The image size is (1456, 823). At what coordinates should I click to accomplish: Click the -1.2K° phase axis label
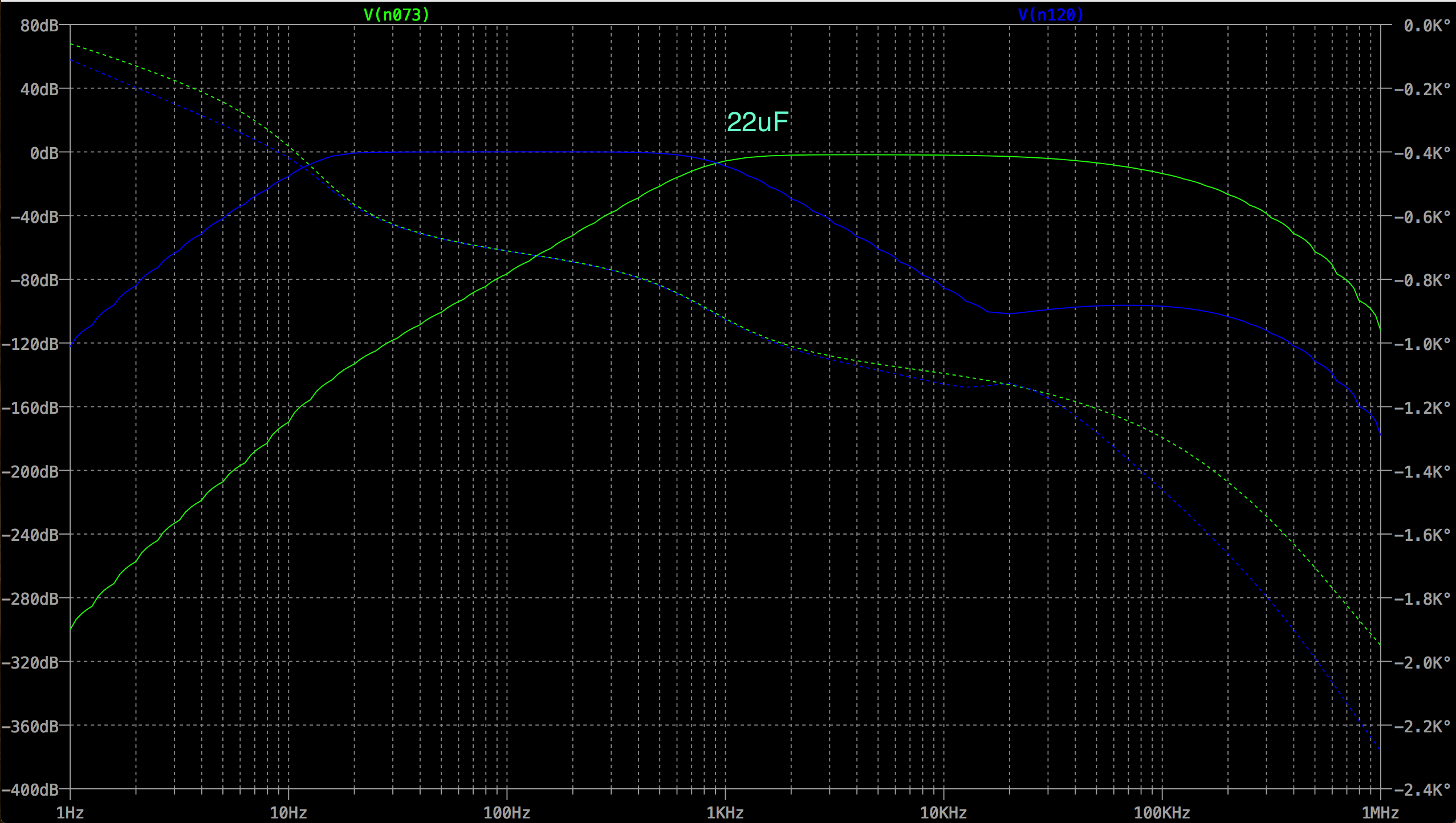pyautogui.click(x=1422, y=408)
